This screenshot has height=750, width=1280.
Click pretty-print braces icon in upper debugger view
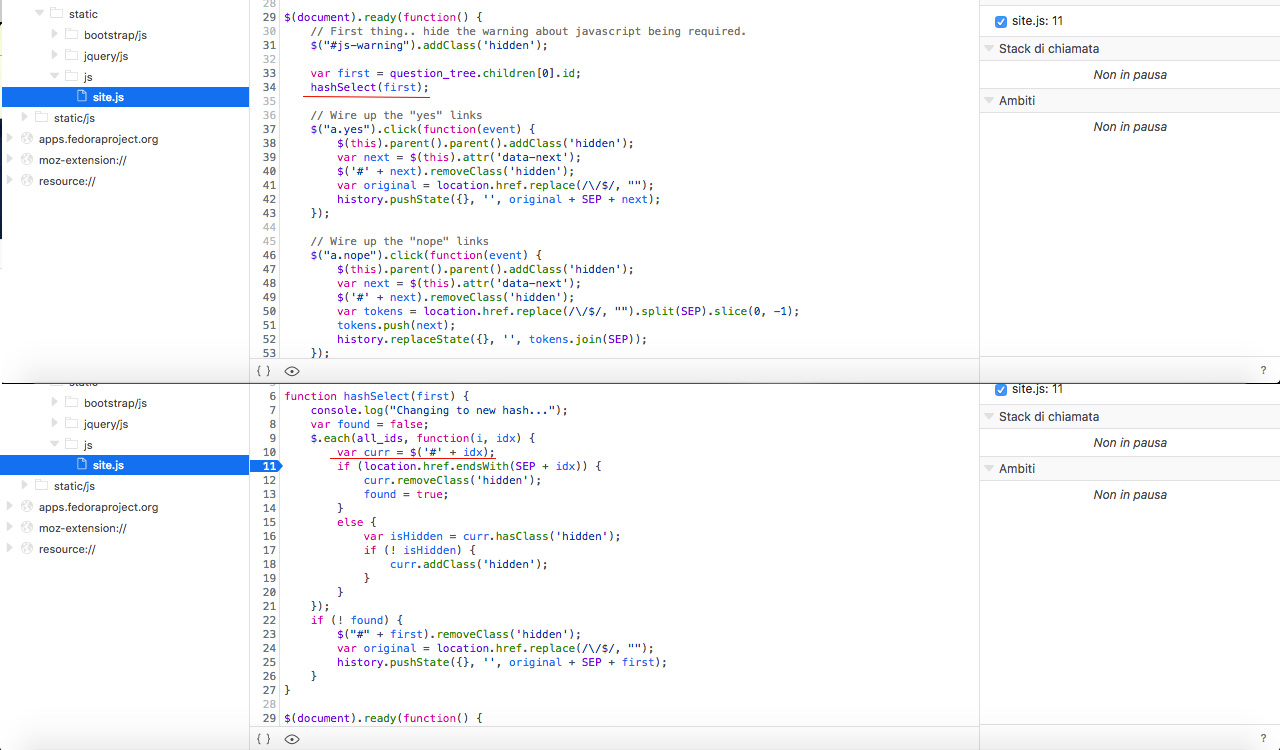(x=263, y=371)
